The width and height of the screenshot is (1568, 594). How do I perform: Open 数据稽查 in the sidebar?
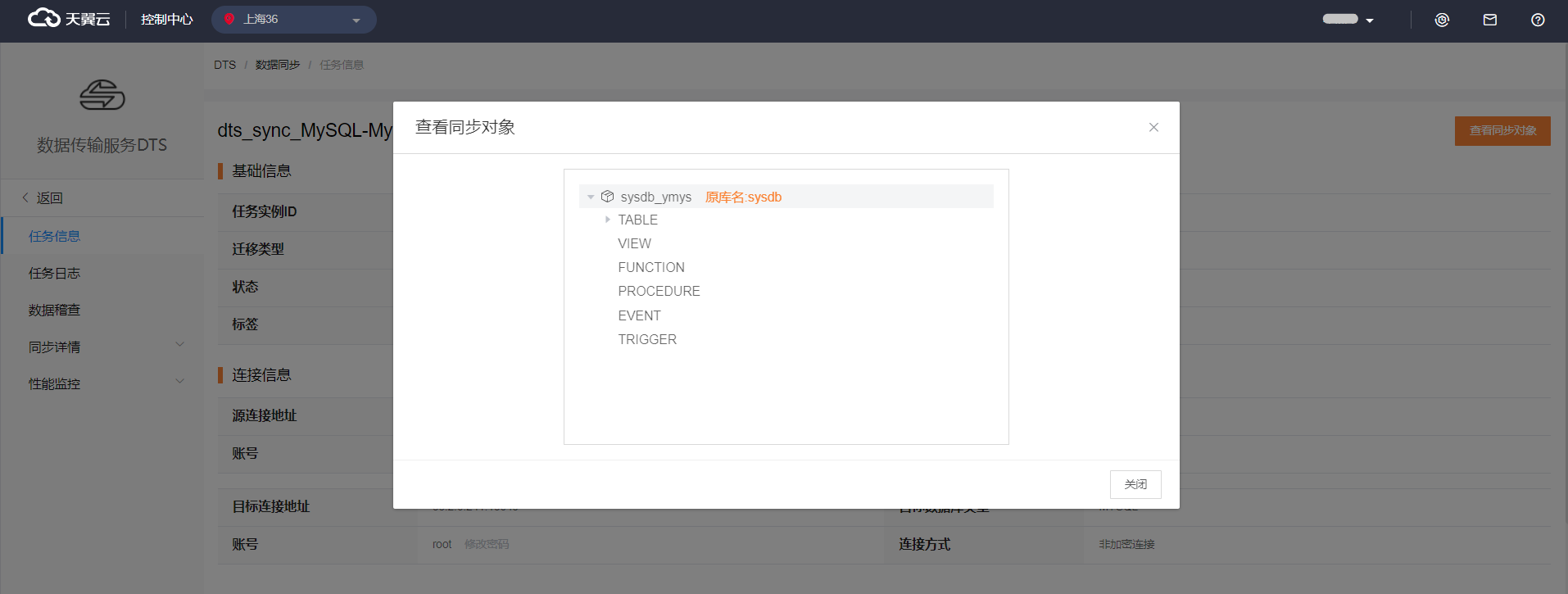54,310
